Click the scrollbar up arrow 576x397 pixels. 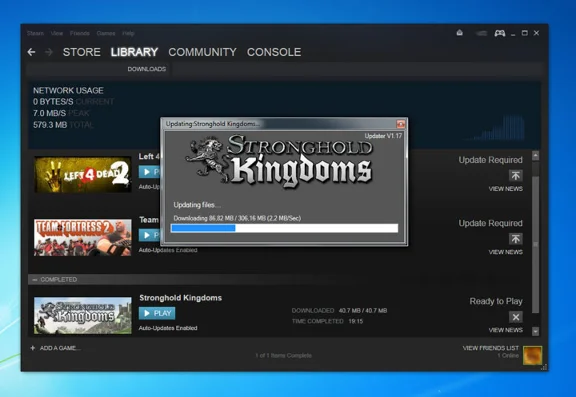535,156
